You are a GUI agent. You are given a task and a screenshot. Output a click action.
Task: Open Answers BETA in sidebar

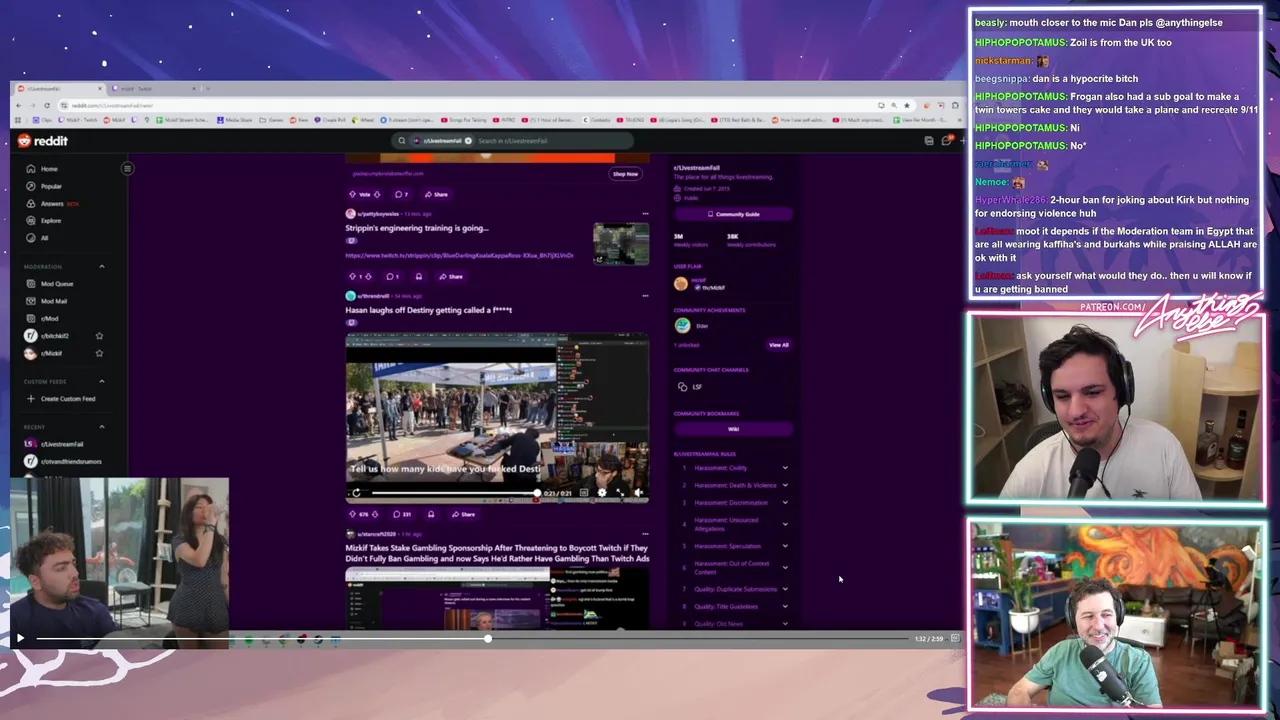click(52, 203)
